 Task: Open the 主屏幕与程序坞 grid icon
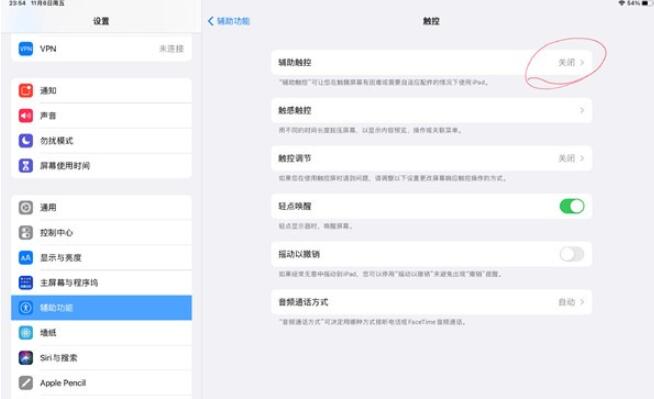[25, 282]
